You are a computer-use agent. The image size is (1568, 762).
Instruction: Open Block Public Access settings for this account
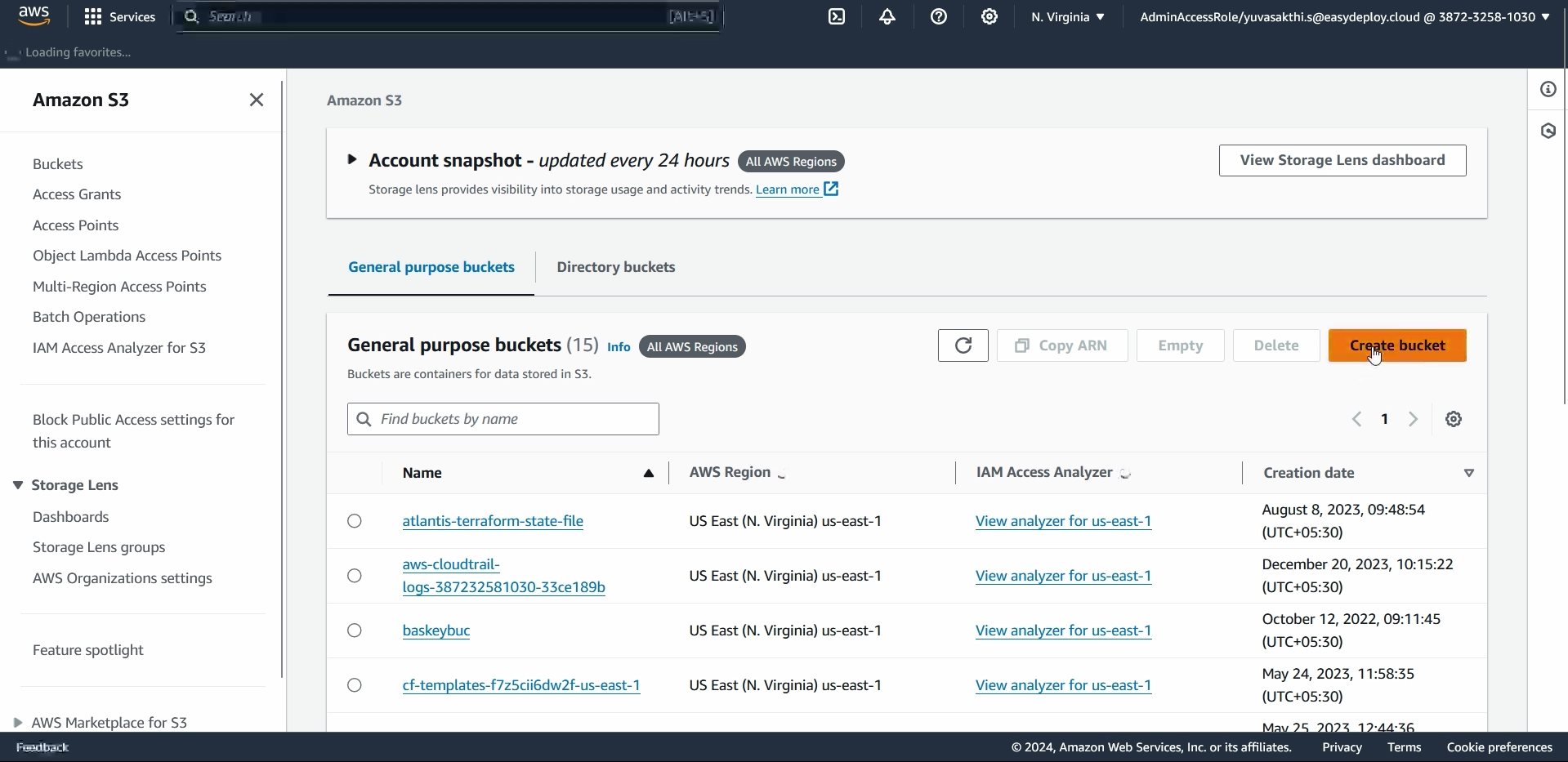(x=134, y=431)
